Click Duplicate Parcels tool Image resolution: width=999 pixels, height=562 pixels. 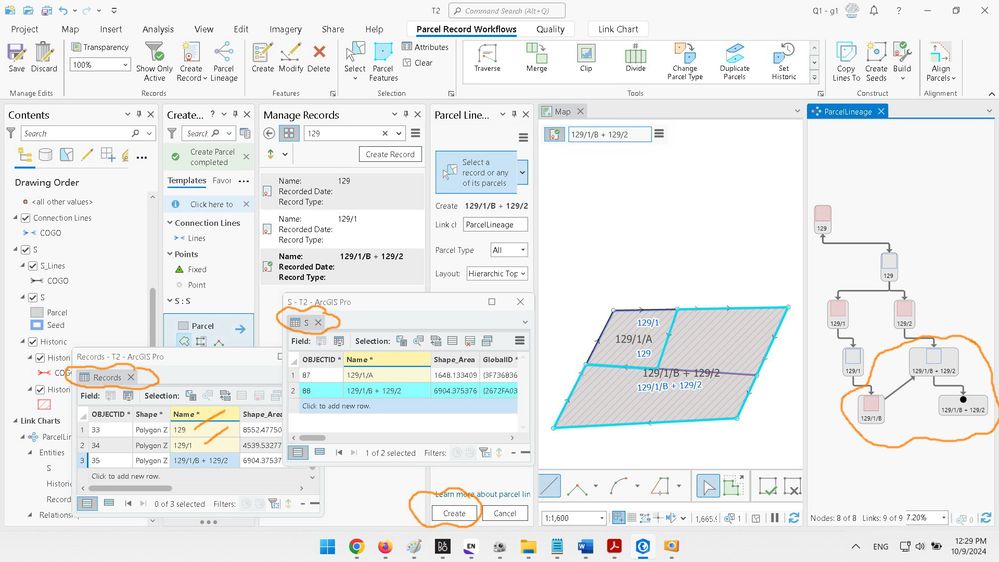(735, 62)
